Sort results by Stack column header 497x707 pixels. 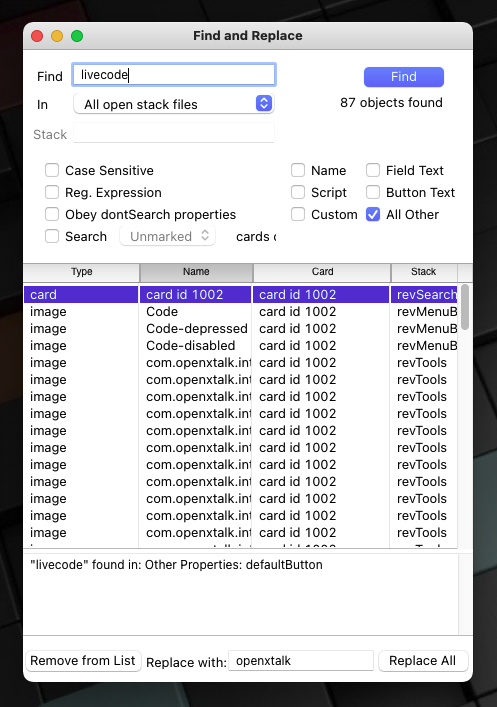(424, 272)
